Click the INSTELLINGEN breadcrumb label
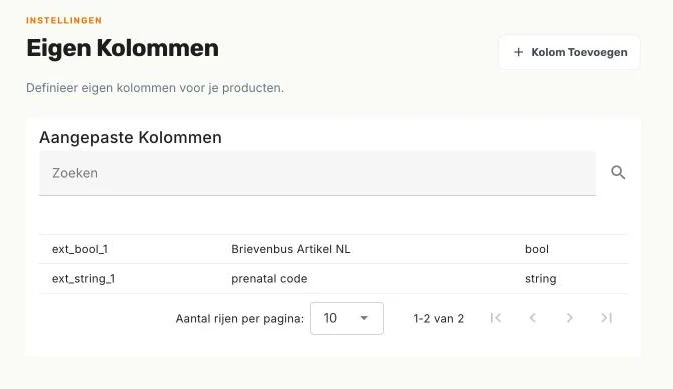 (x=64, y=20)
